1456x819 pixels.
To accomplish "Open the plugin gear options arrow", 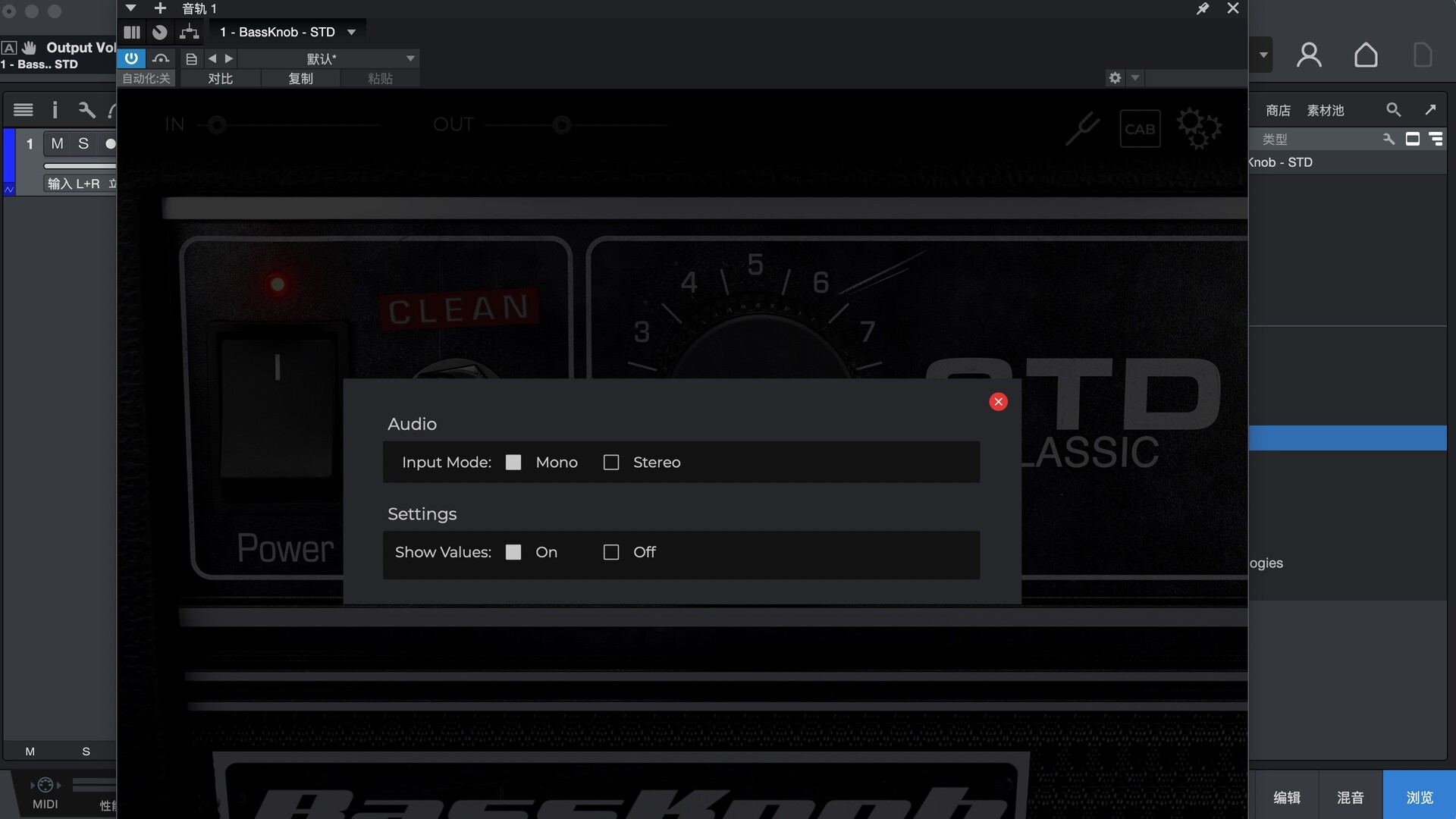I will (x=1135, y=77).
